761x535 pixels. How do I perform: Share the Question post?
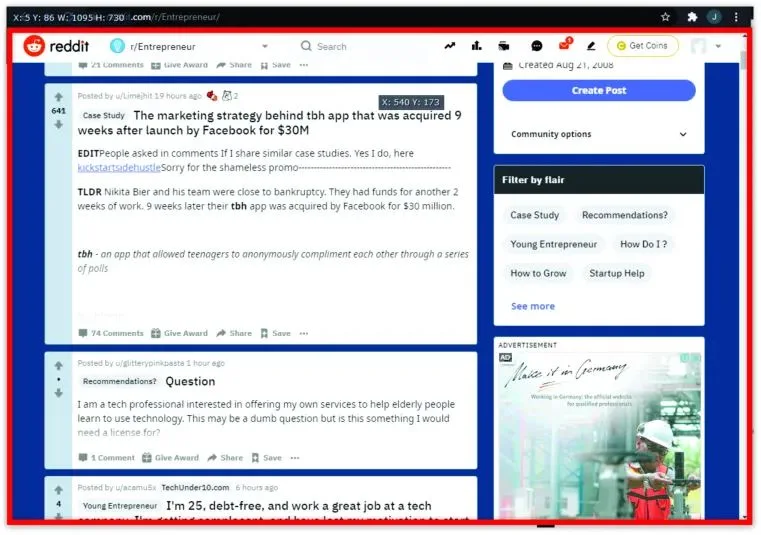225,457
